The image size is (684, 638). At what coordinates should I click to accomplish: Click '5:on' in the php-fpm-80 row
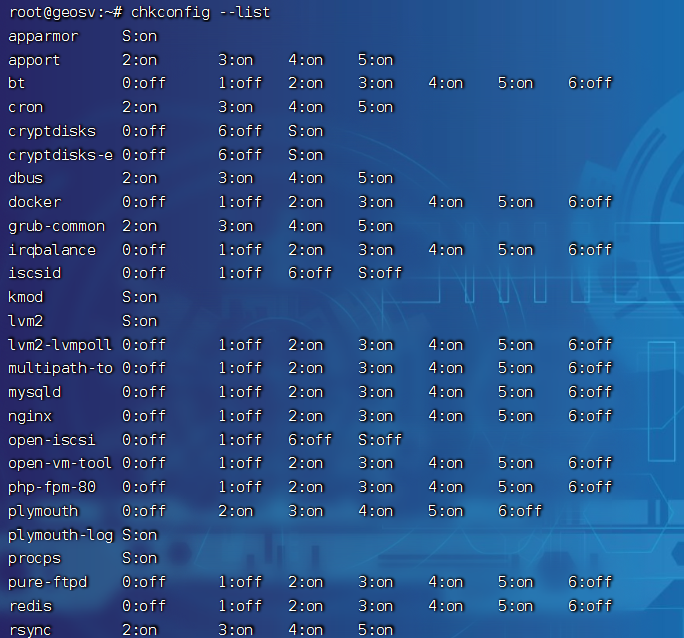[x=516, y=487]
